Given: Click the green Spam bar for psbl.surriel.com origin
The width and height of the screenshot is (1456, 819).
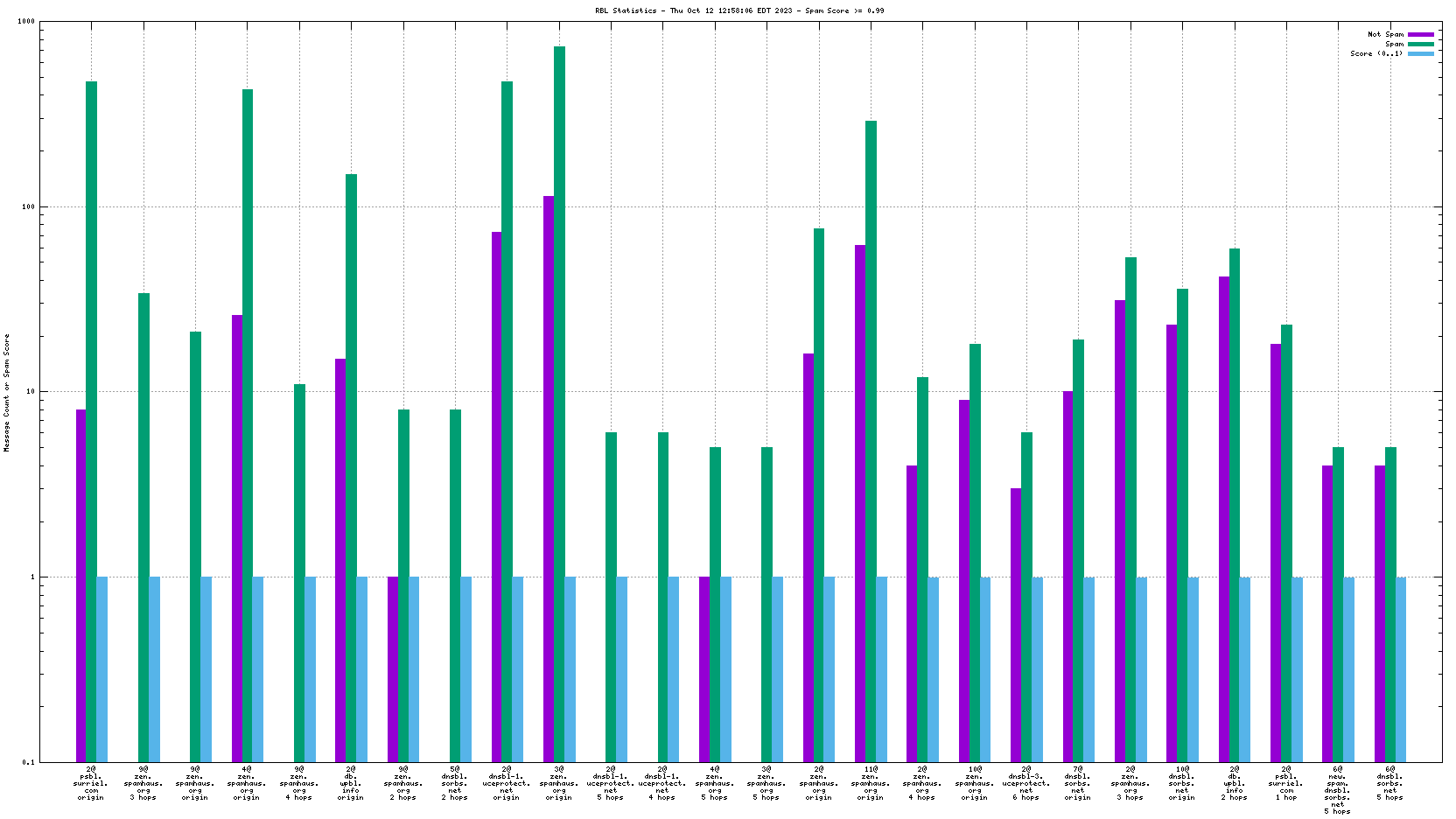Looking at the screenshot, I should click(91, 420).
